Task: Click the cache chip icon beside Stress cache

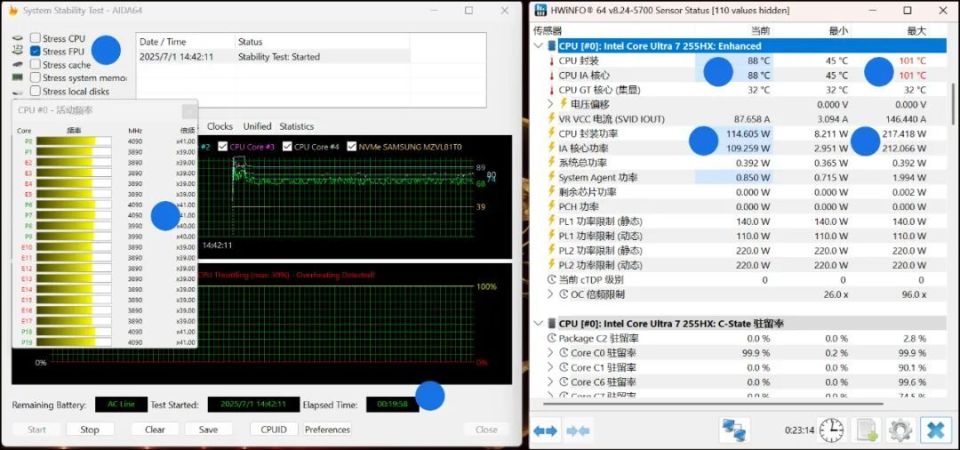Action: [18, 65]
